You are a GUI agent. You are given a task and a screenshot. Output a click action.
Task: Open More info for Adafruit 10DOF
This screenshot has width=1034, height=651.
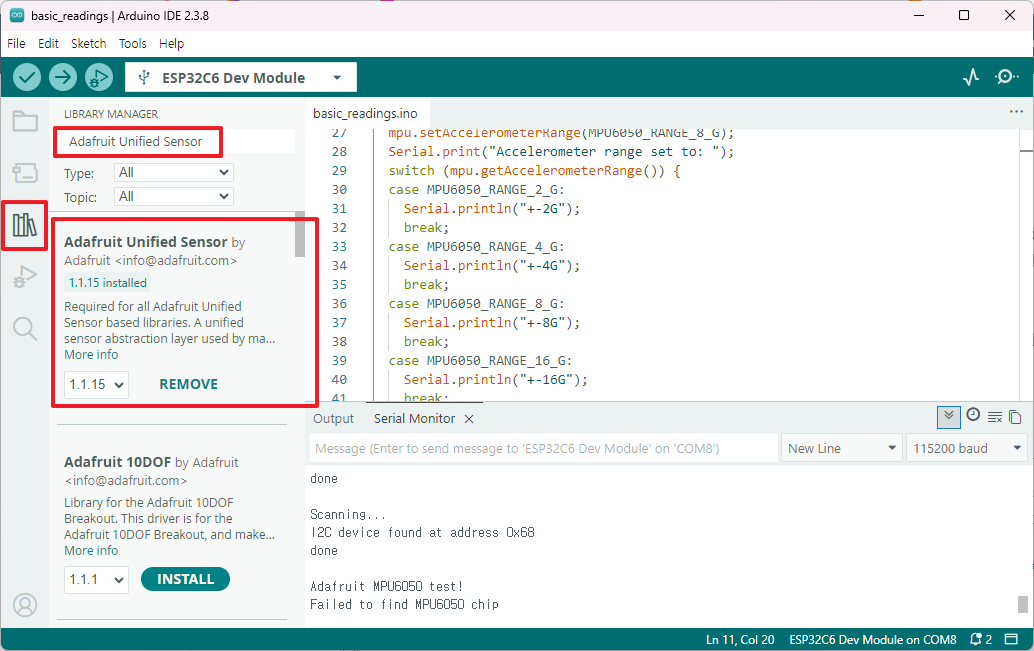click(91, 551)
